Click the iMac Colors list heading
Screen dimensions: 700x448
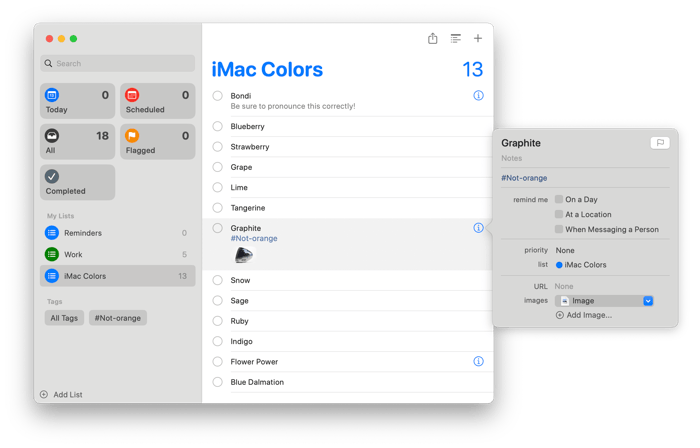[x=267, y=70]
